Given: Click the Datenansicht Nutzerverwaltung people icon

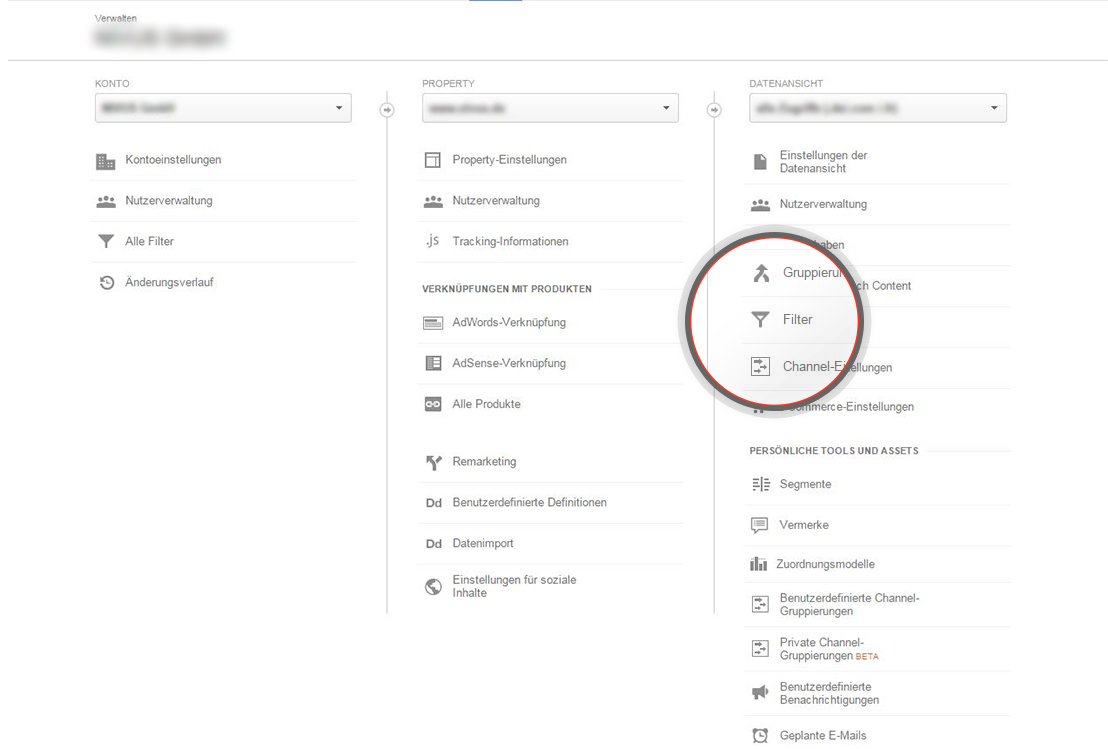Looking at the screenshot, I should (760, 205).
